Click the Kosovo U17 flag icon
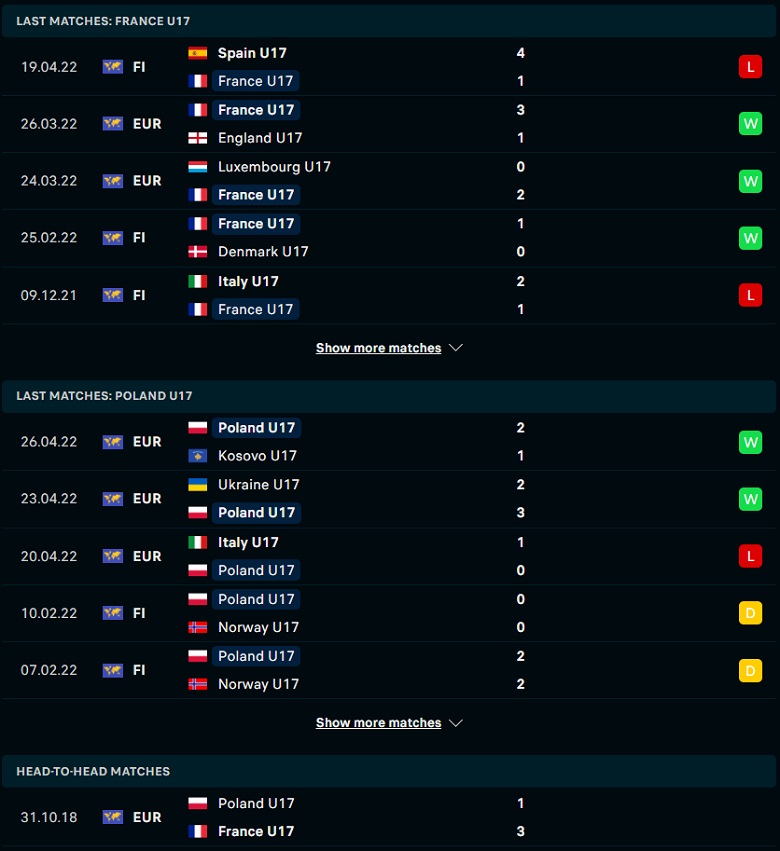Viewport: 780px width, 851px height. [x=198, y=456]
